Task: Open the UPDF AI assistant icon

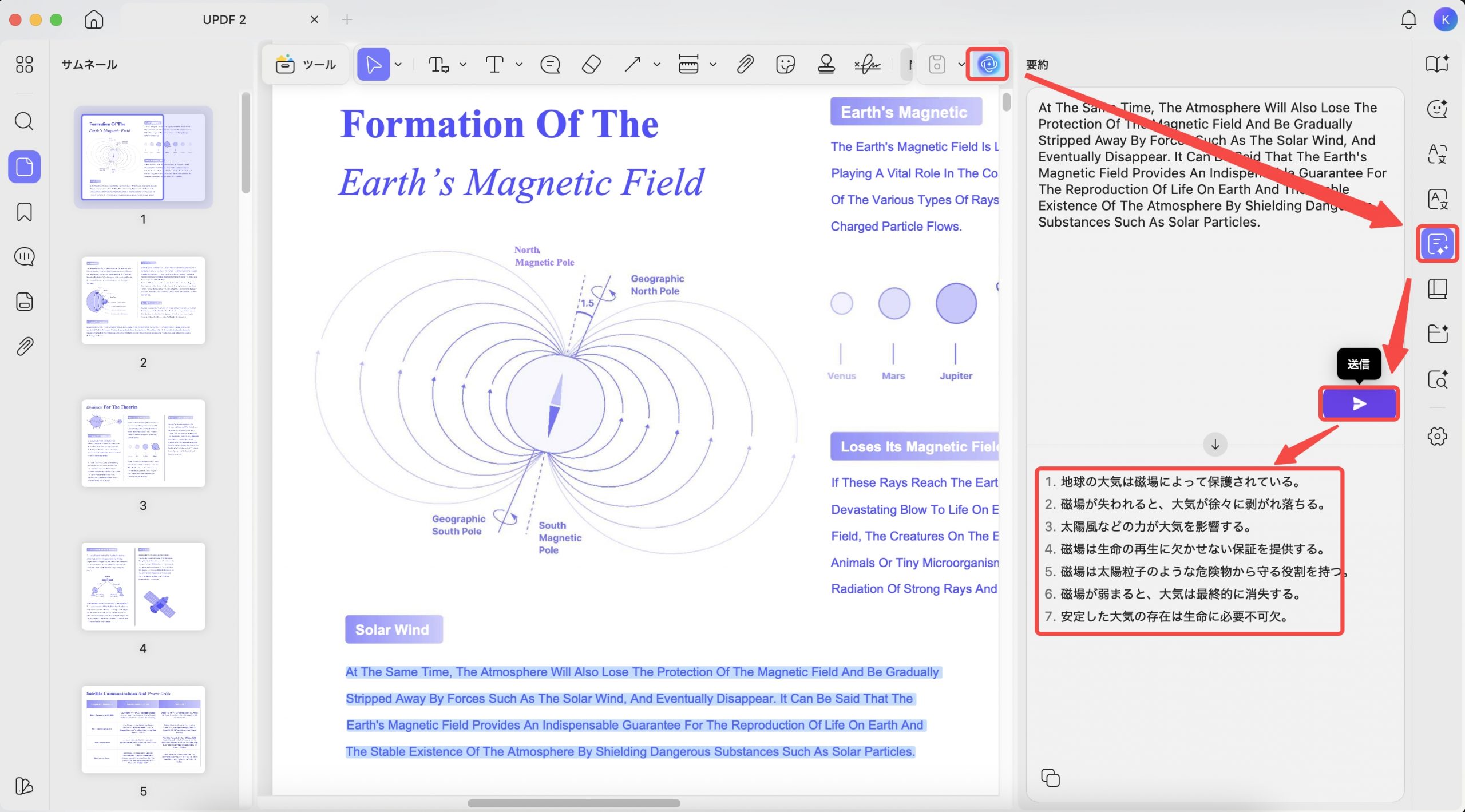Action: [x=988, y=65]
